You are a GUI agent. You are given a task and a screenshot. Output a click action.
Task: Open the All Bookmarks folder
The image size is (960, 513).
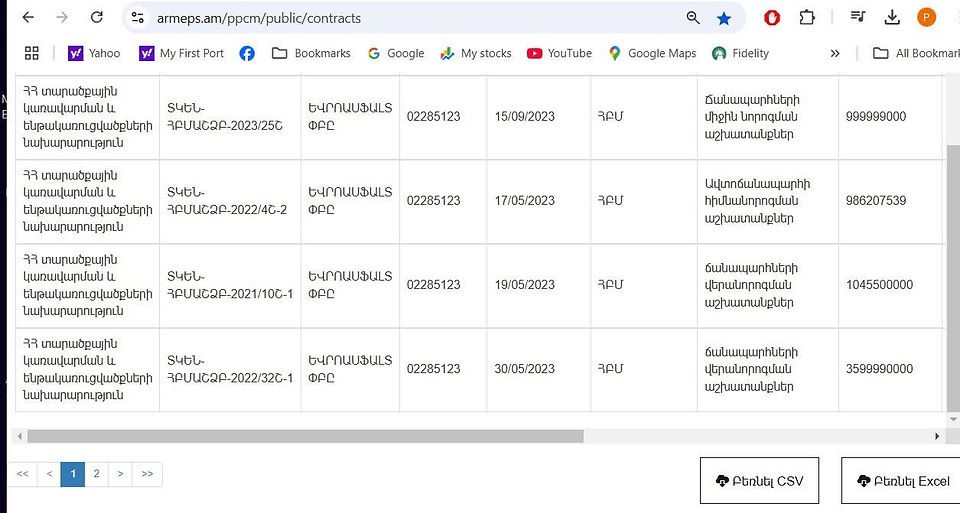coord(916,53)
